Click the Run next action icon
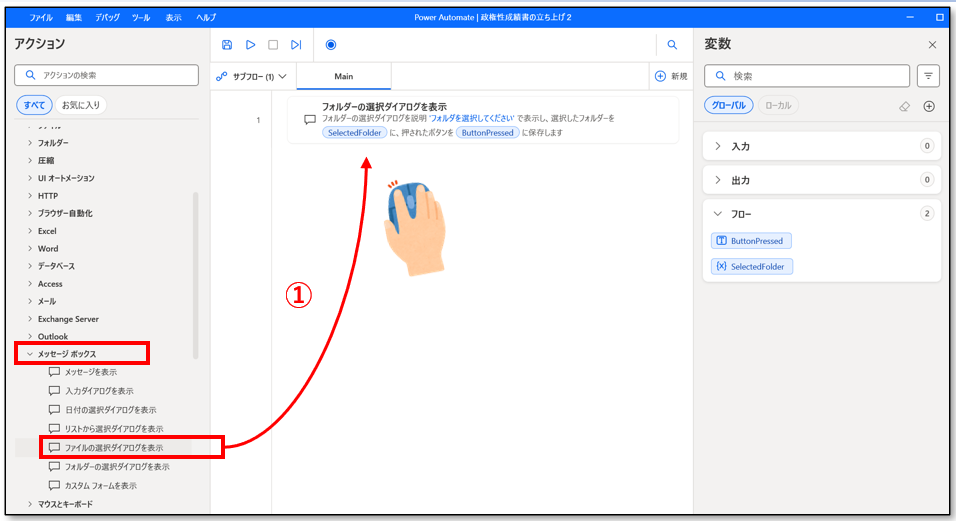 click(296, 45)
